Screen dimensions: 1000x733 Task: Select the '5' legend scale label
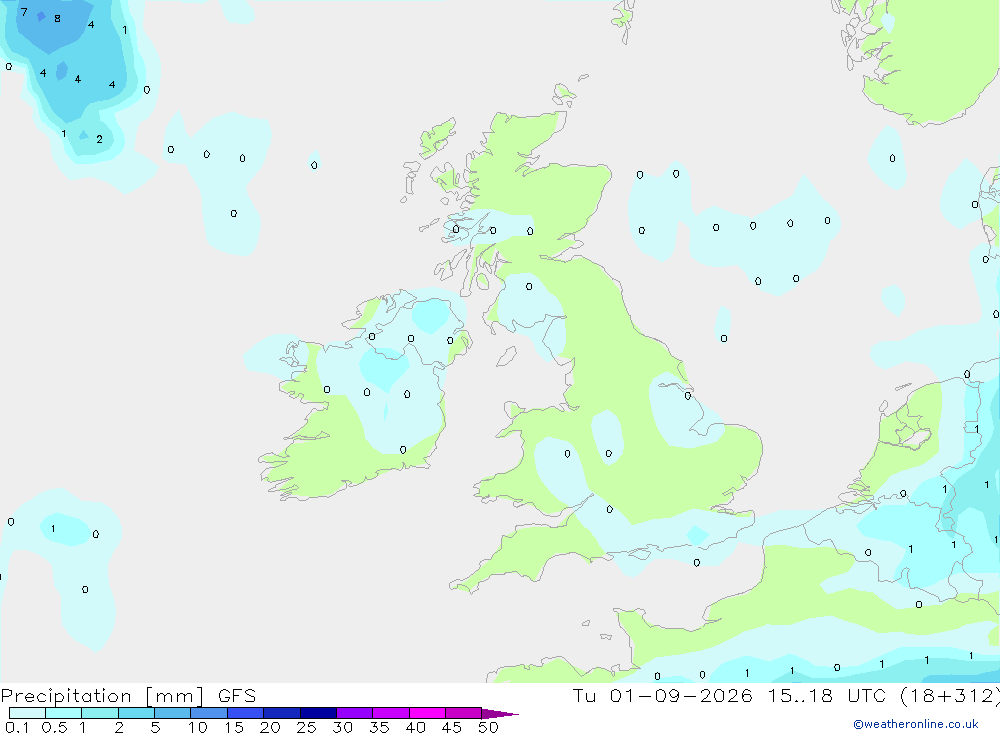pyautogui.click(x=155, y=727)
